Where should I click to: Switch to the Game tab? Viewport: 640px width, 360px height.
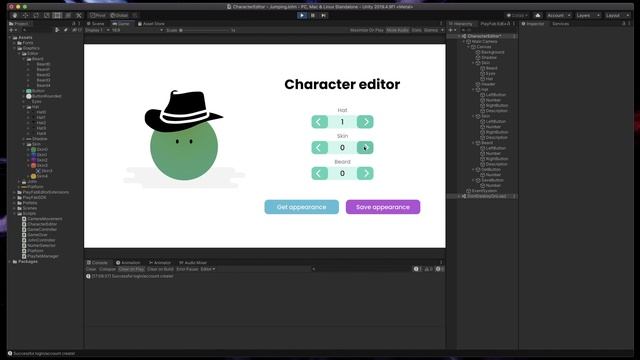121,24
